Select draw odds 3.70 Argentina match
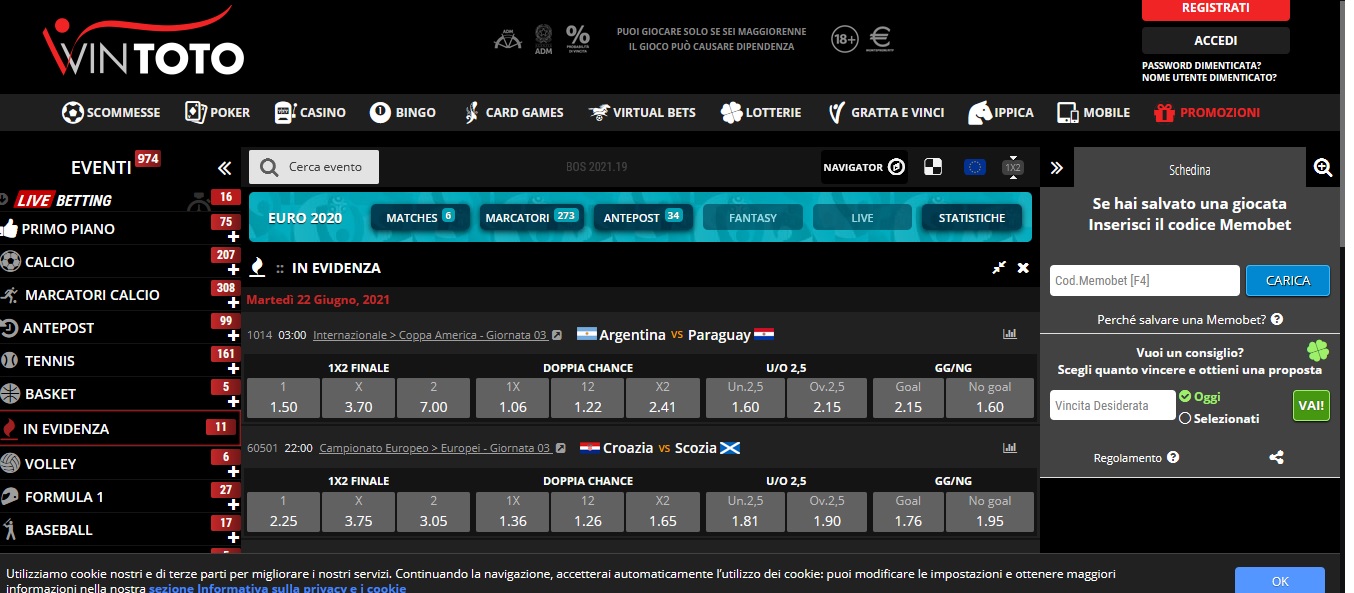1354x593 pixels. click(358, 398)
